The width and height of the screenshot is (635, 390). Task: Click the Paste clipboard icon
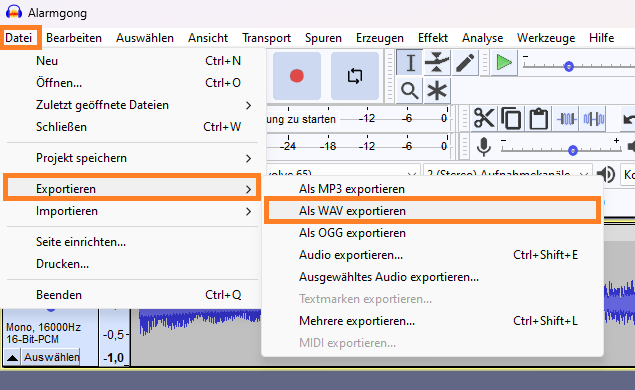[538, 119]
